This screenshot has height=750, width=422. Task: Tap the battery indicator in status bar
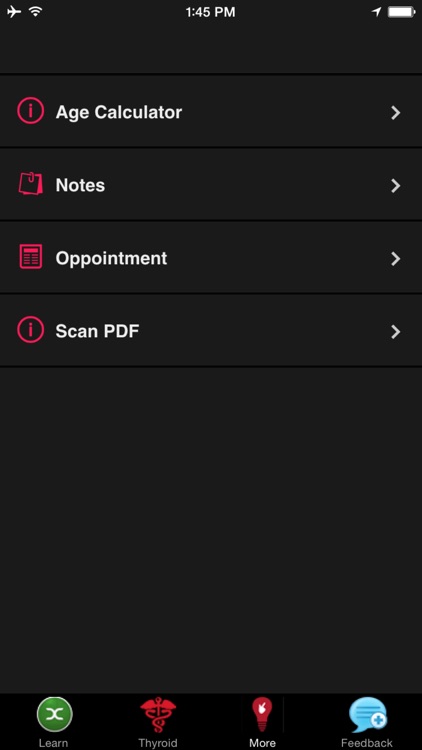tap(402, 12)
